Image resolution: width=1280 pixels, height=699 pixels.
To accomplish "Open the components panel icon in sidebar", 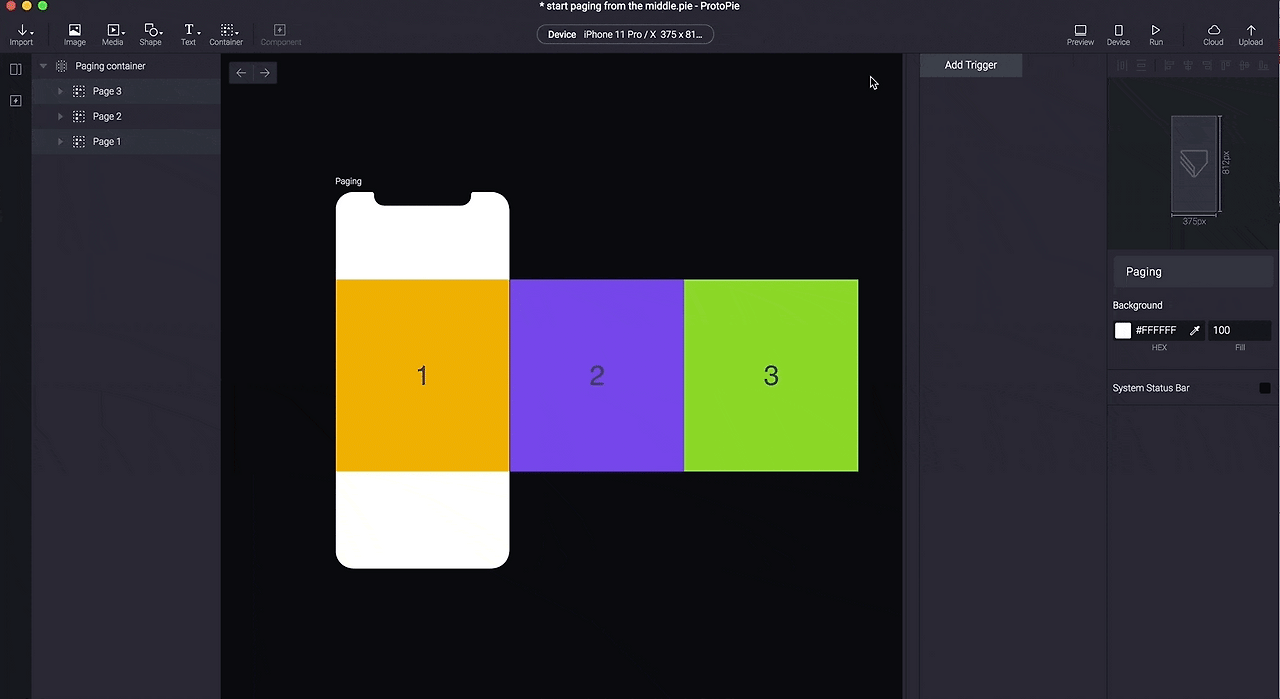I will [15, 101].
